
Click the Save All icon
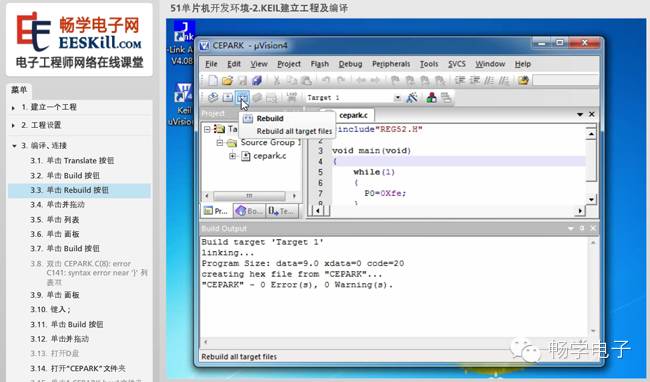[257, 80]
